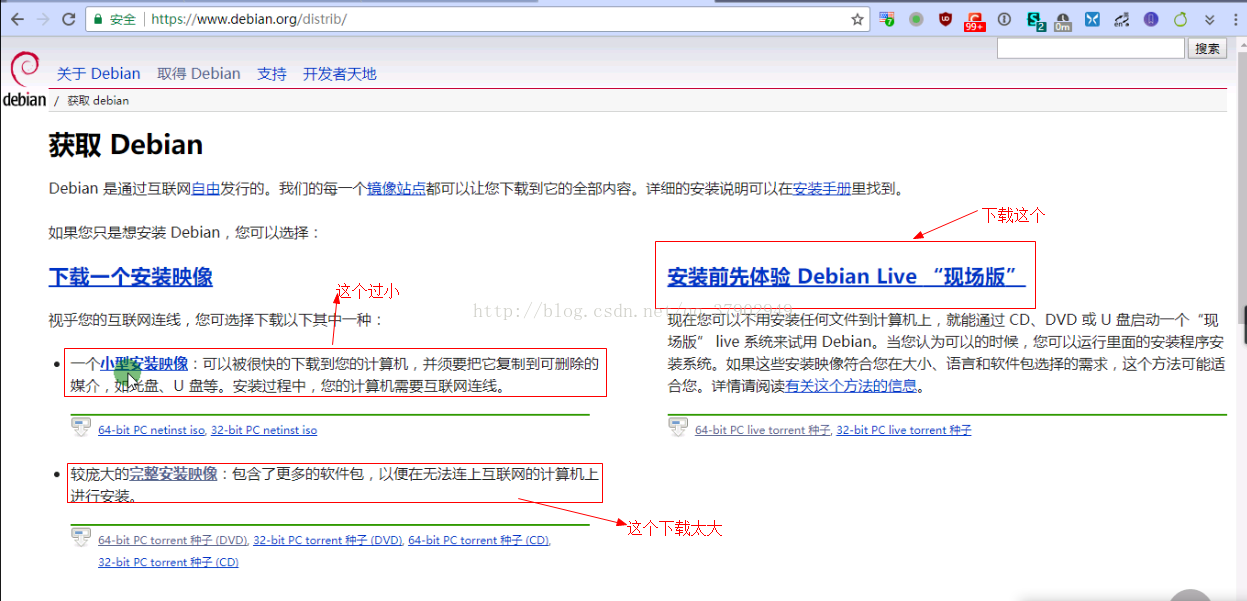Click the browser forward arrow

point(43,19)
